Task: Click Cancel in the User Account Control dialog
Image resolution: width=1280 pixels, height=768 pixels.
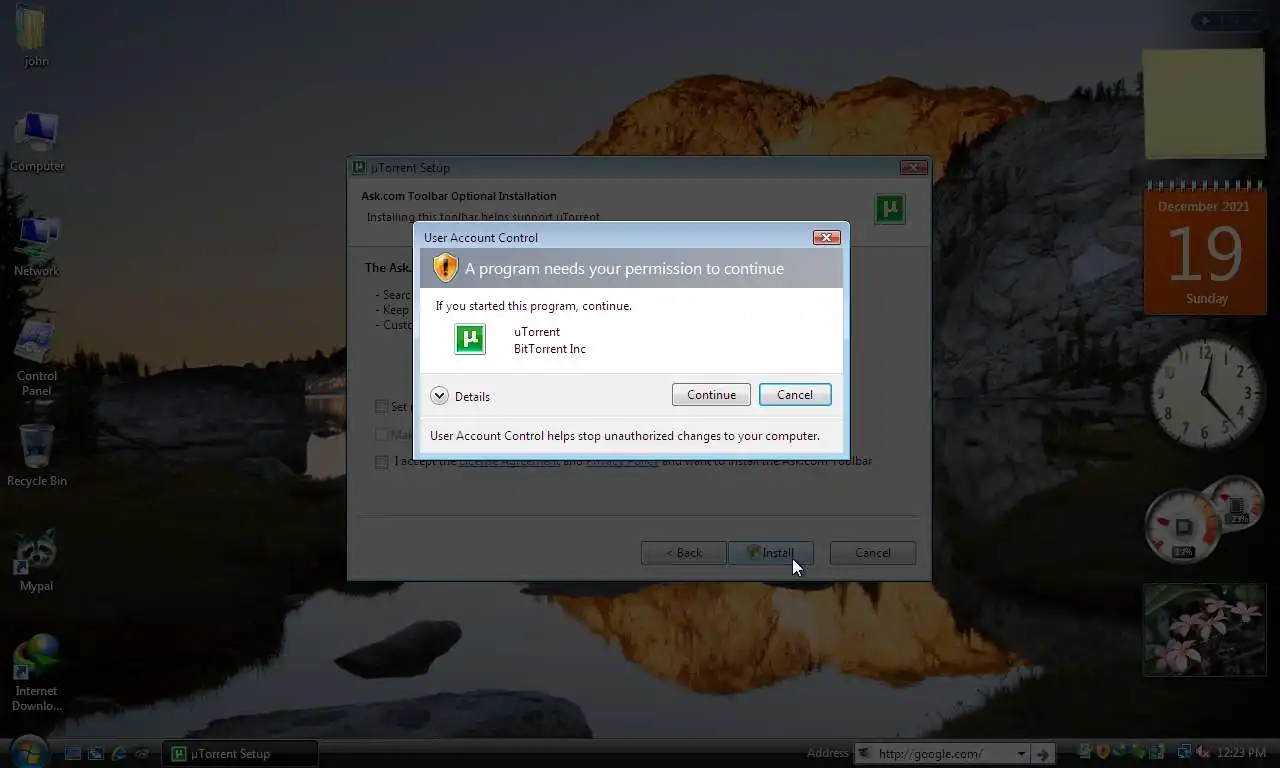Action: (795, 395)
